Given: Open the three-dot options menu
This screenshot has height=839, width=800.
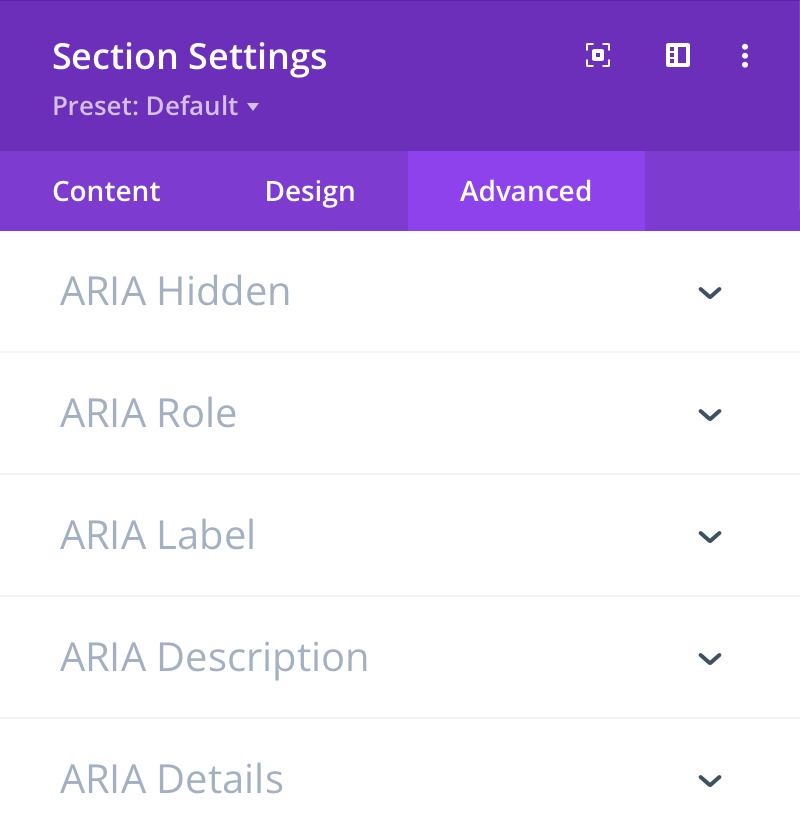Looking at the screenshot, I should [x=745, y=56].
